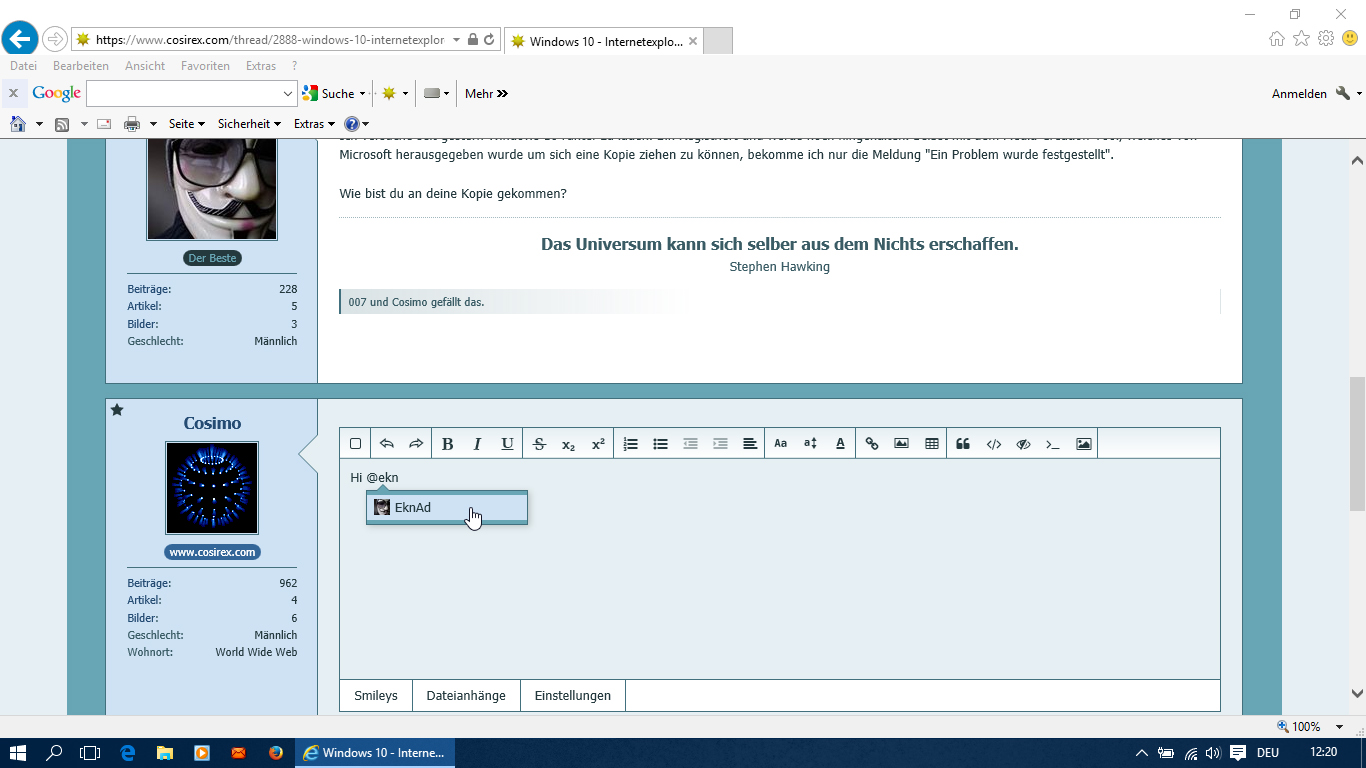The height and width of the screenshot is (768, 1366).
Task: Click the Home page icon
Action: [x=17, y=124]
